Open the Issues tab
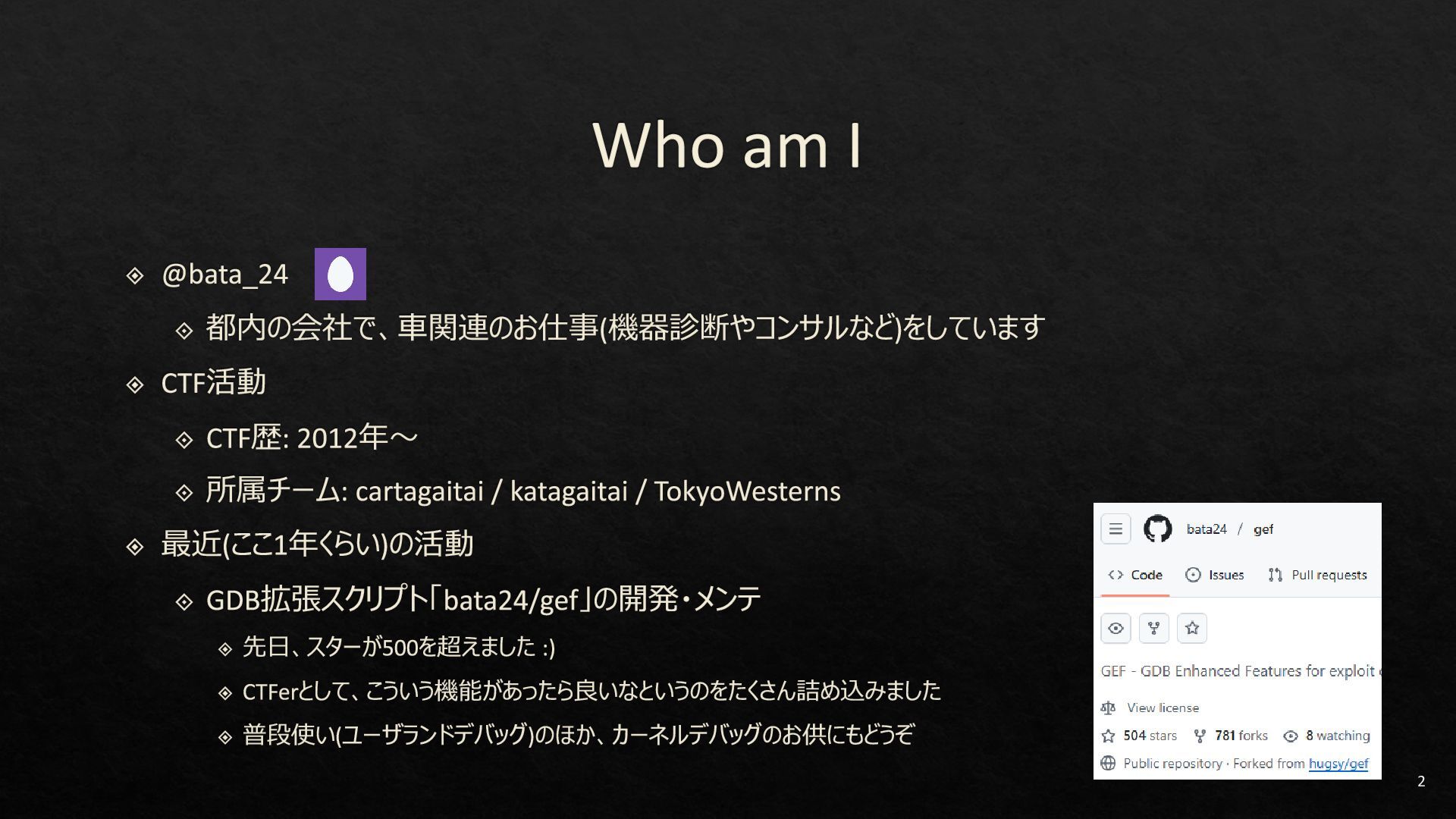The width and height of the screenshot is (1456, 819). click(x=1215, y=575)
